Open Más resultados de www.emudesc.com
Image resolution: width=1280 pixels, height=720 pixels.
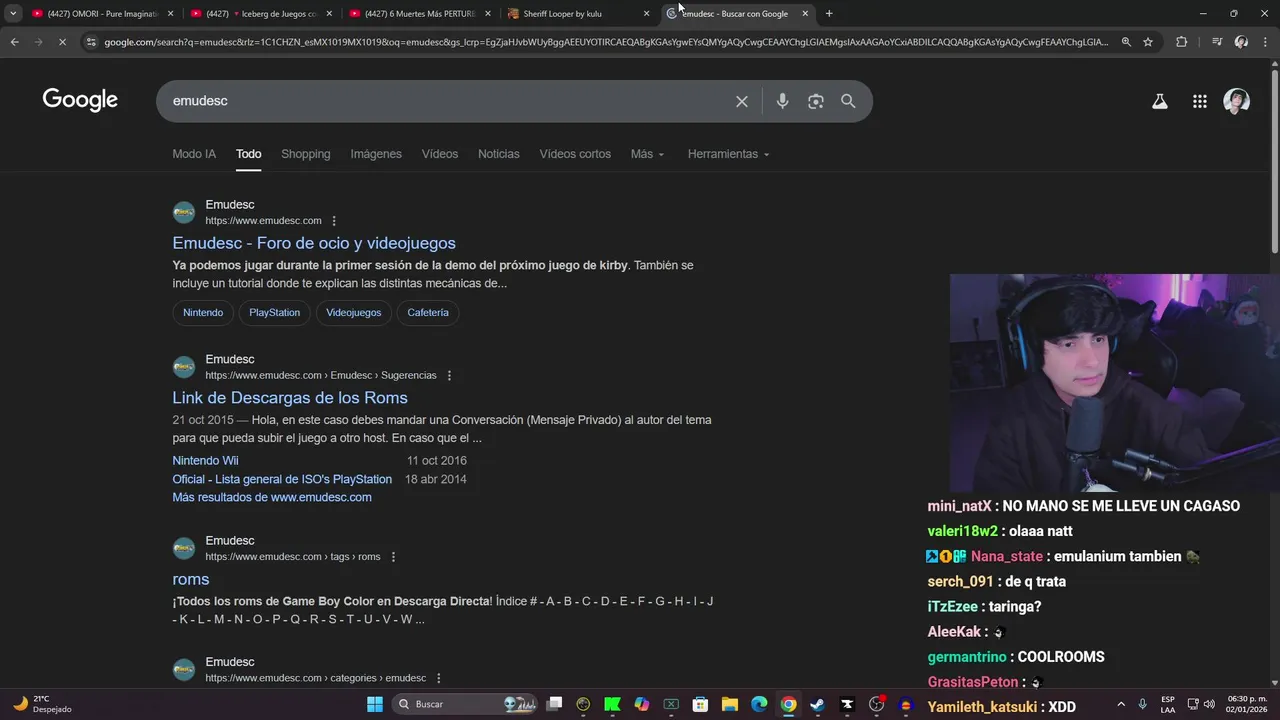click(272, 497)
